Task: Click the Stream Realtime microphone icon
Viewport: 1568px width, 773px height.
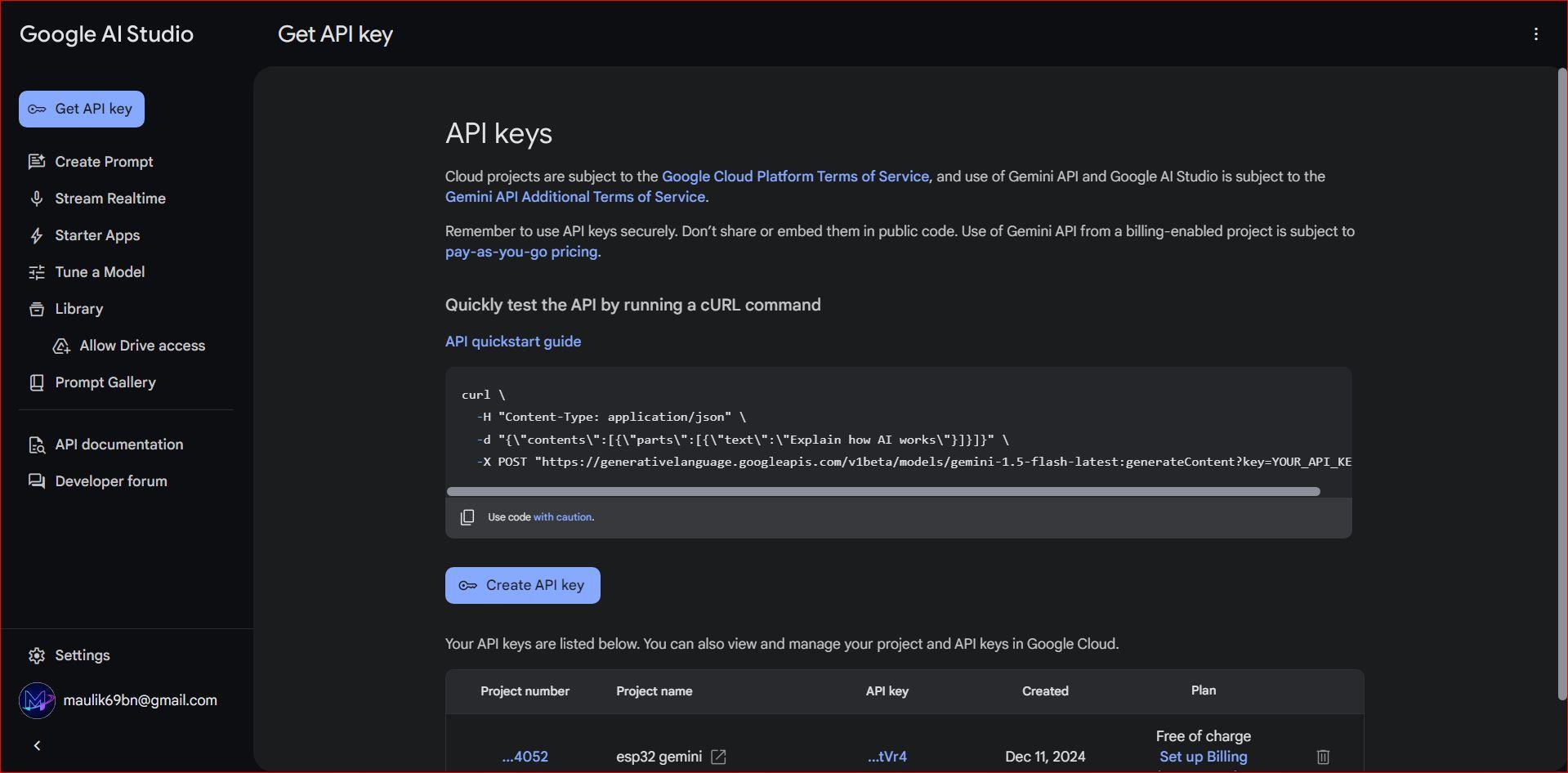Action: pyautogui.click(x=37, y=199)
